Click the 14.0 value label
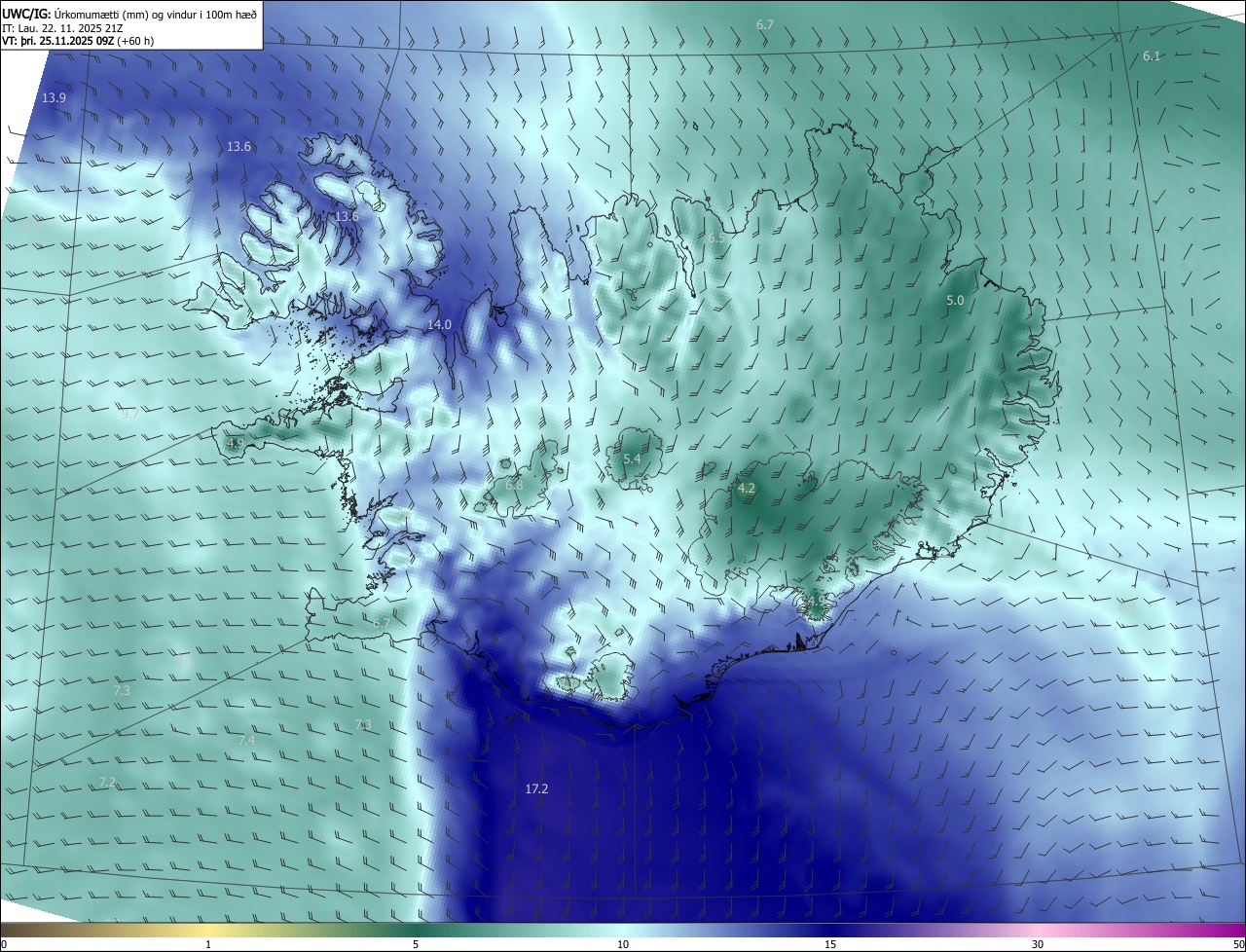 [x=440, y=324]
